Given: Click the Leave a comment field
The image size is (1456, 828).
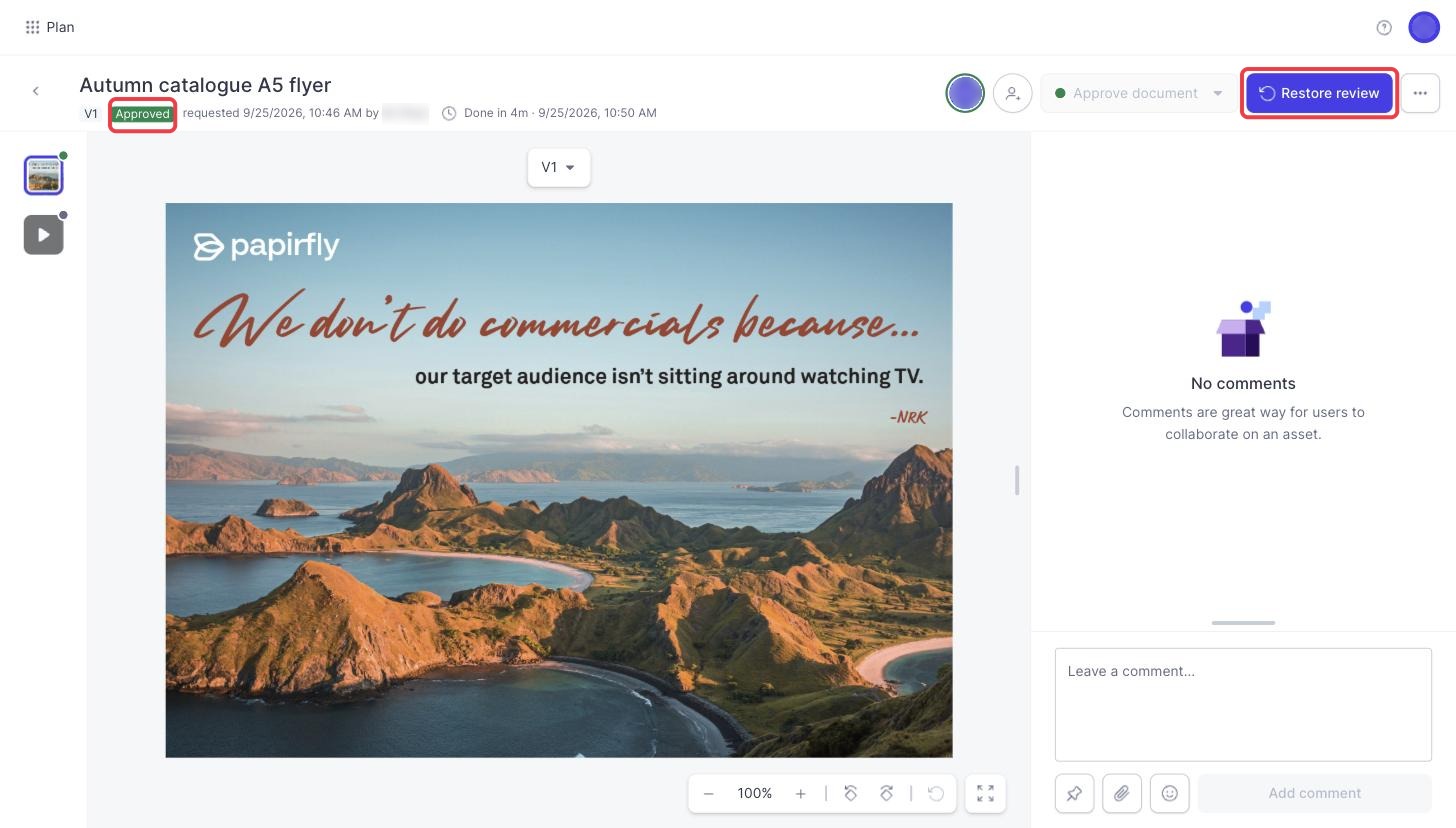Looking at the screenshot, I should pos(1243,704).
